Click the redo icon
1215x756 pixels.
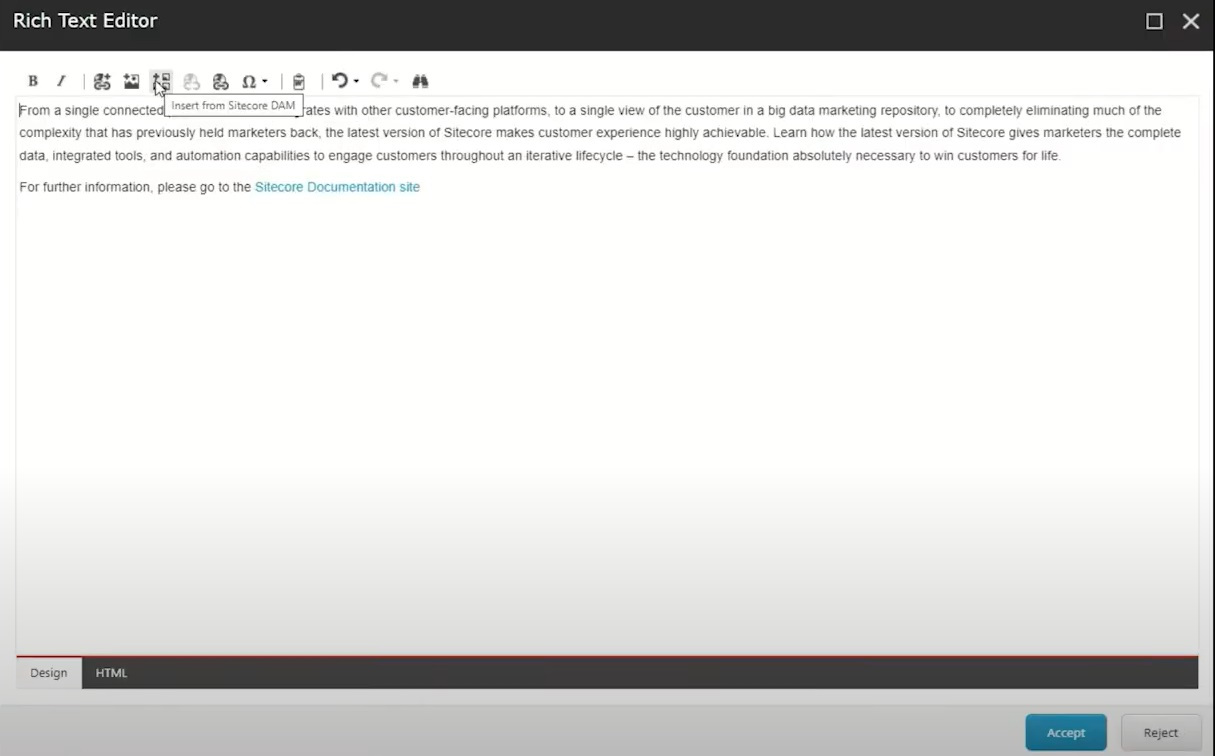coord(379,81)
